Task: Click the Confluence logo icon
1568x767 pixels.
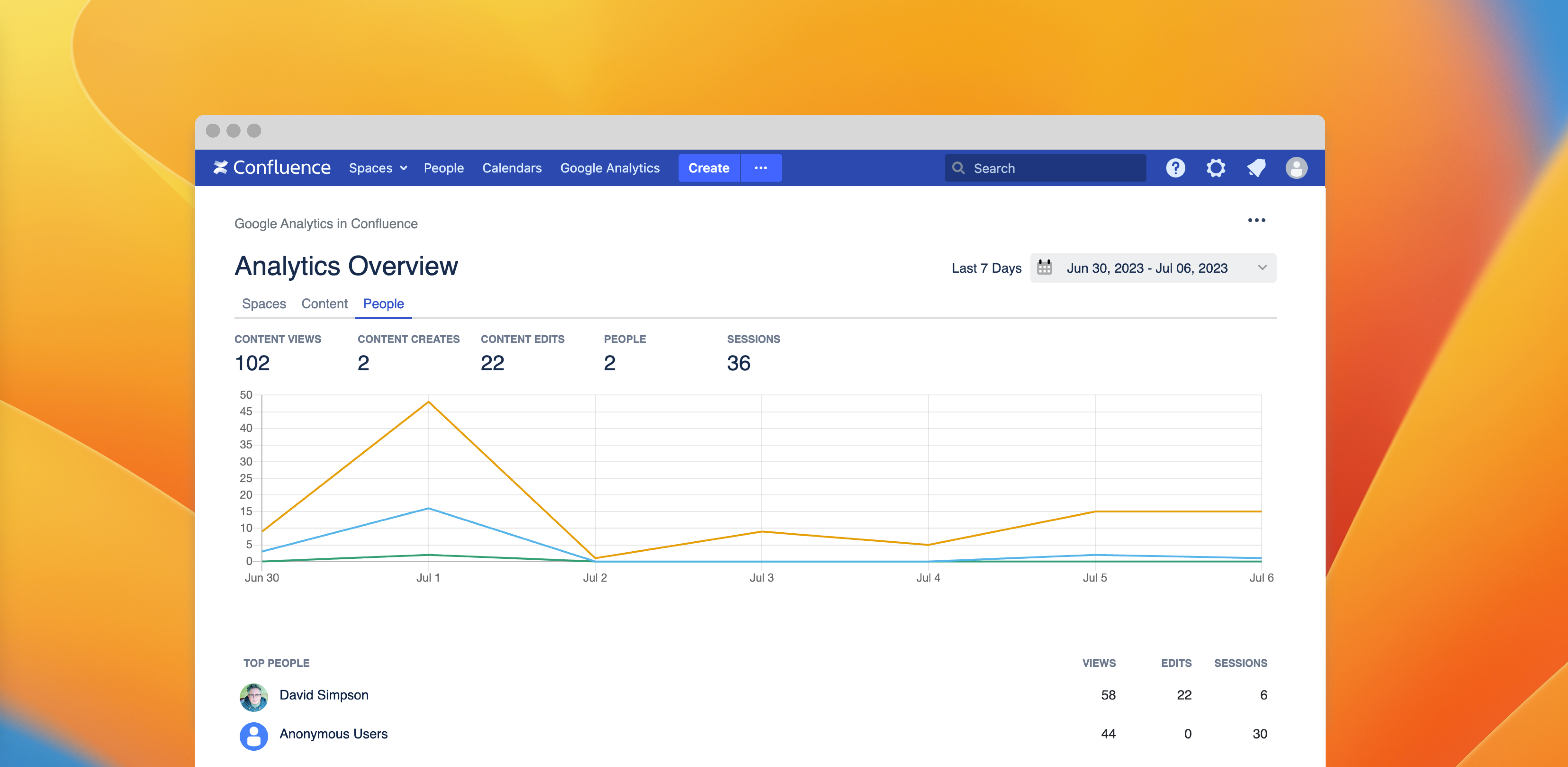Action: point(220,167)
